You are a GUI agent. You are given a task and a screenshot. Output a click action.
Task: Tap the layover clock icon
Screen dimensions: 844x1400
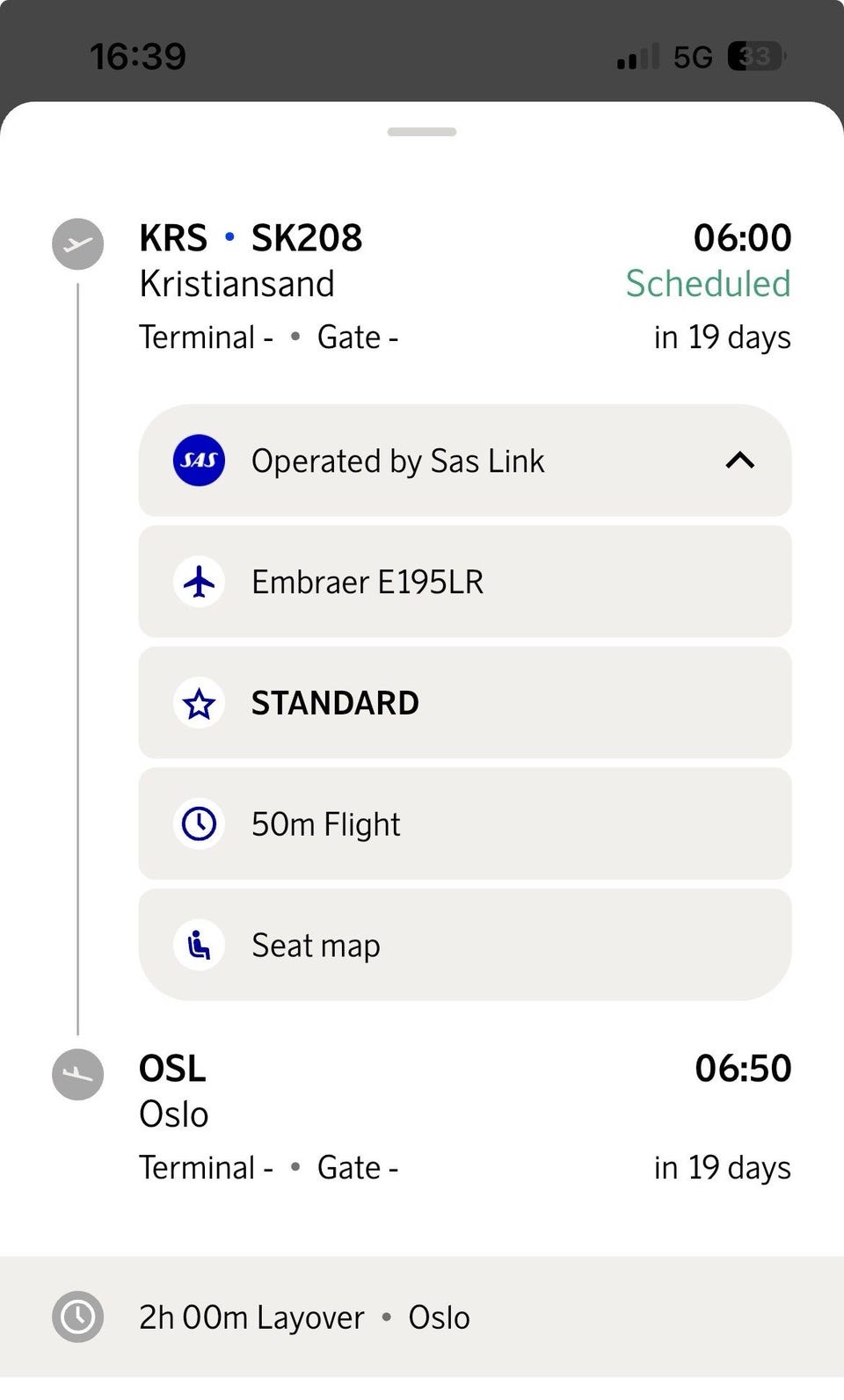click(x=77, y=1317)
